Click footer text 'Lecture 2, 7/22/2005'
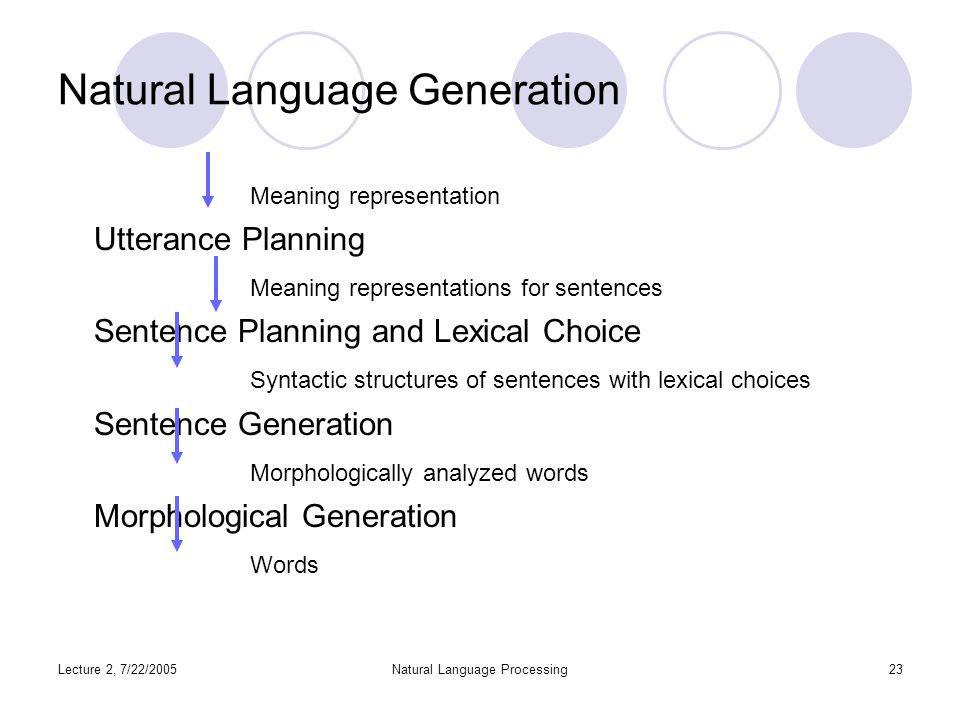This screenshot has width=960, height=720. [x=117, y=669]
